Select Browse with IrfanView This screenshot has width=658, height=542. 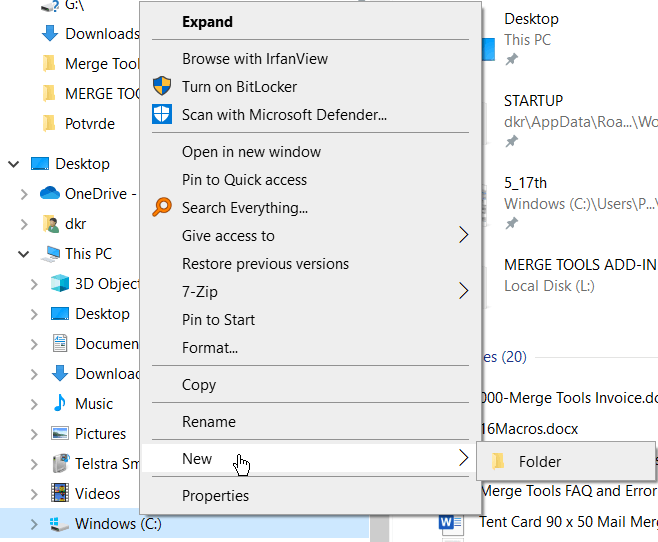click(311, 58)
